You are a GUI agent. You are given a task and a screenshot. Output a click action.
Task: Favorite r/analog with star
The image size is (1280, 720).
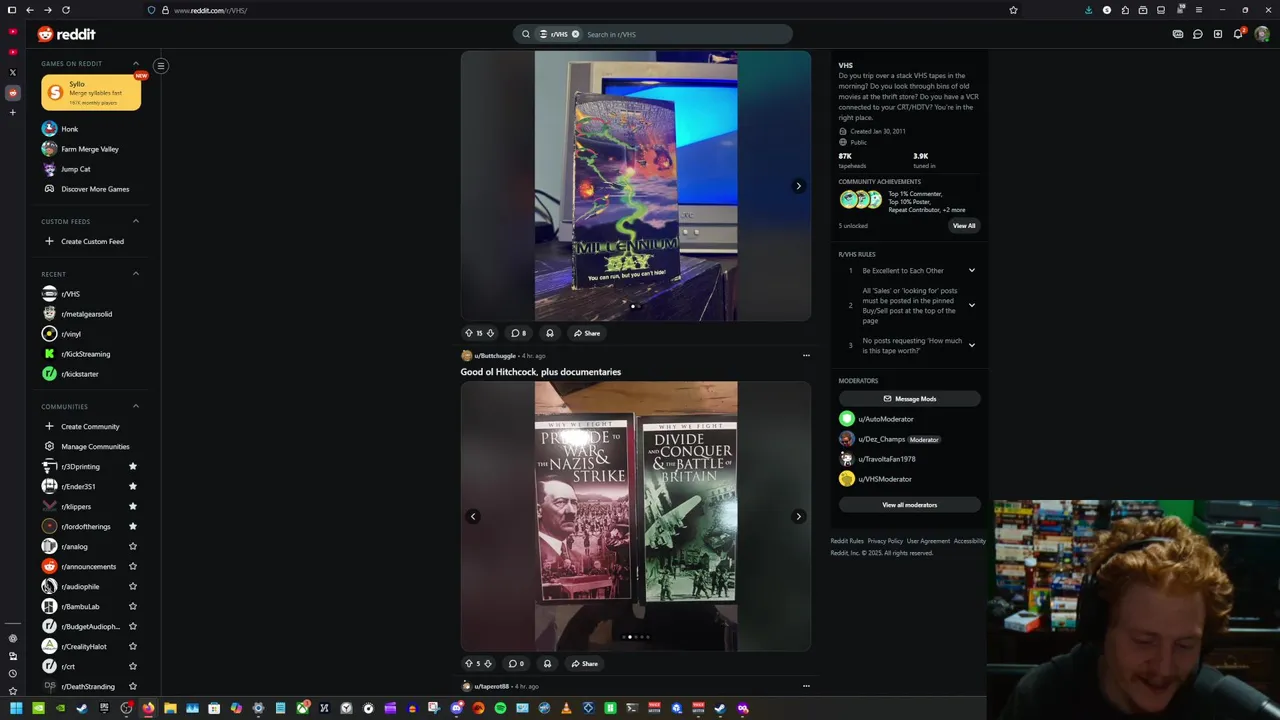coord(132,546)
